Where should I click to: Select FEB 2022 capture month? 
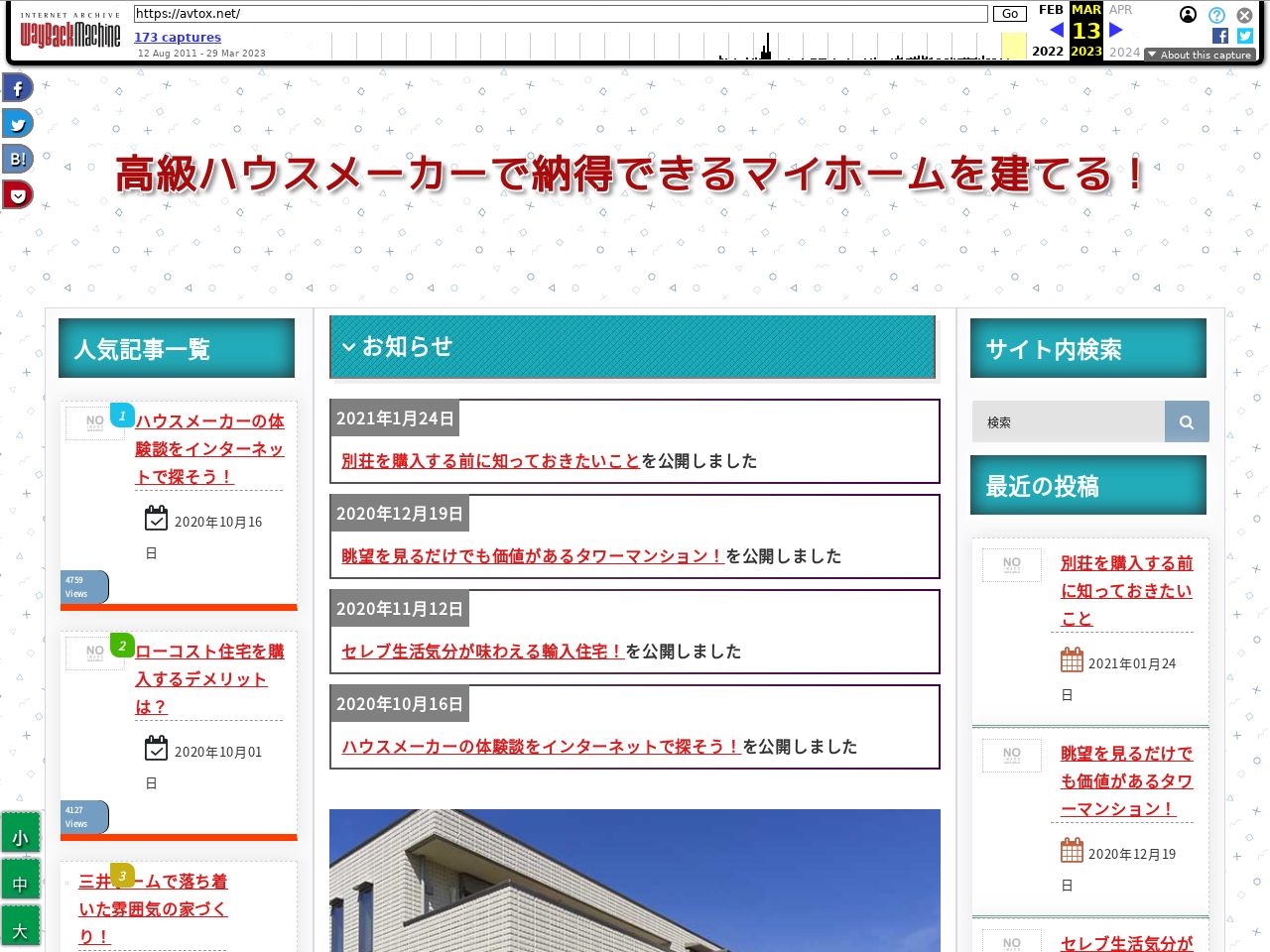(1050, 10)
